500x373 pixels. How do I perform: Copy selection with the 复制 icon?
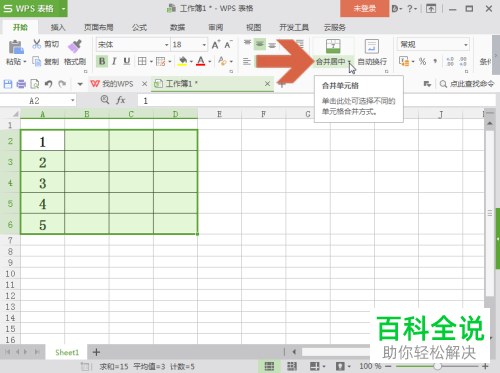36,61
